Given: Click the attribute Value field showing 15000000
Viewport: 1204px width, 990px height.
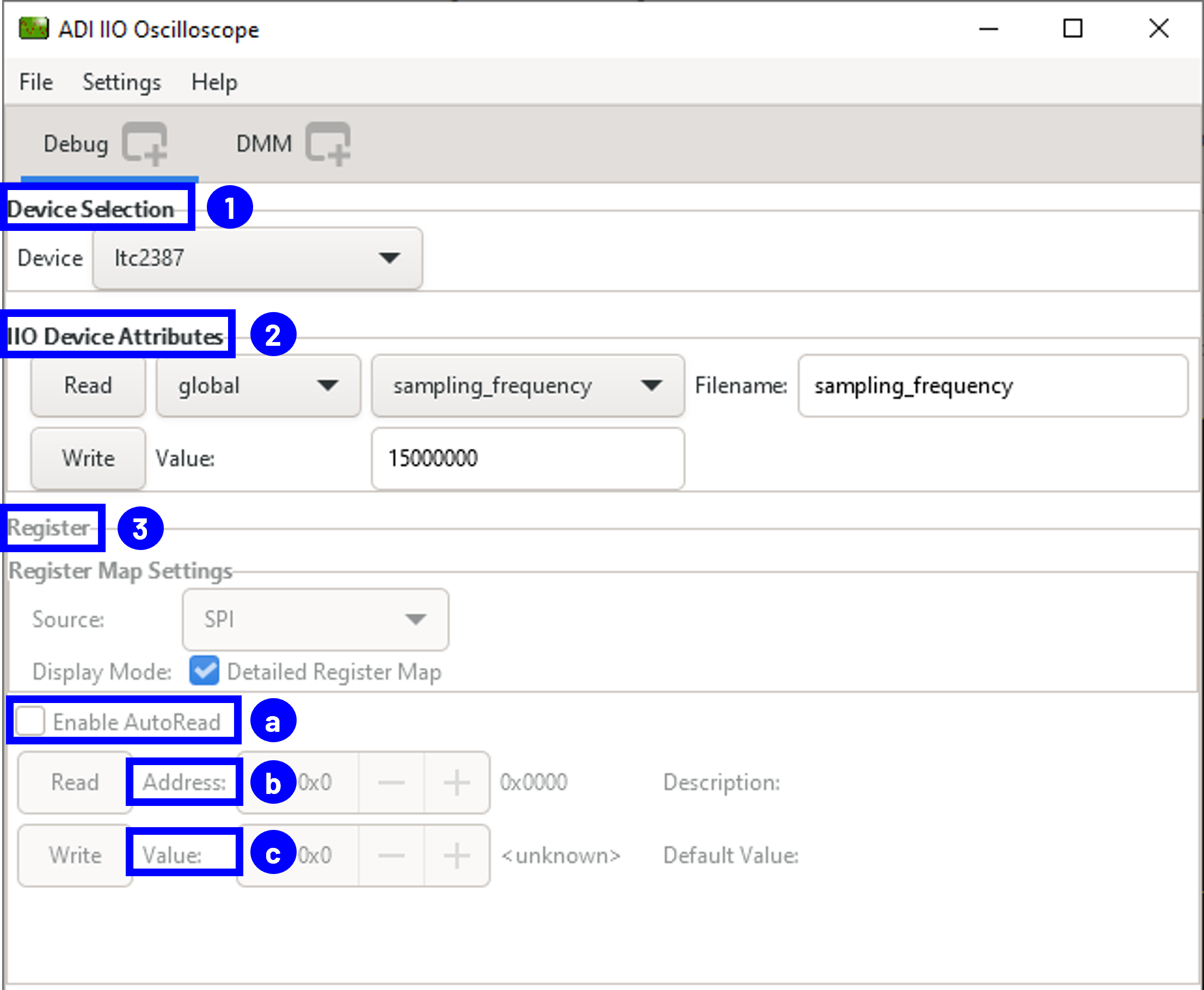Looking at the screenshot, I should coord(528,459).
